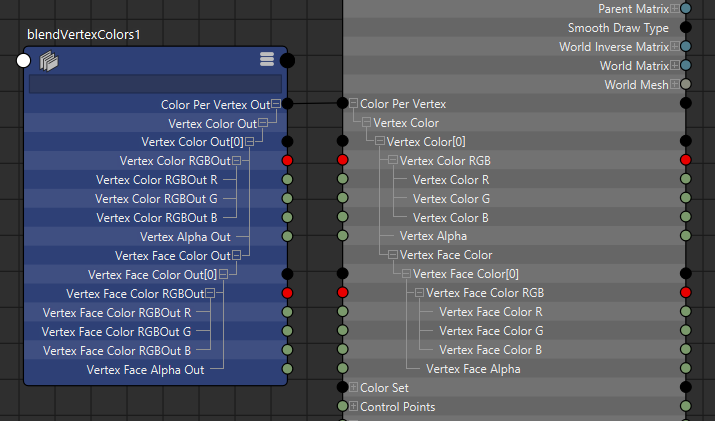The width and height of the screenshot is (715, 421).
Task: Click the Vertex Color RGBOut R output port
Action: pyautogui.click(x=287, y=180)
